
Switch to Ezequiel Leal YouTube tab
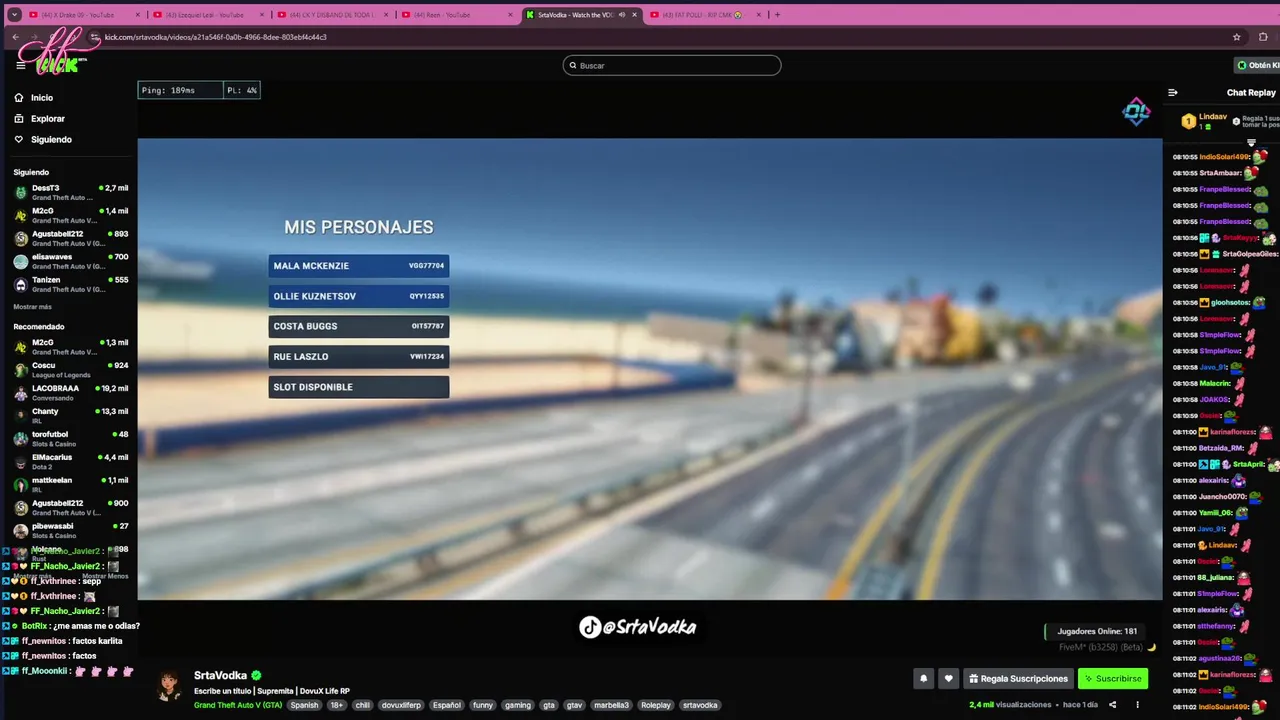coord(209,15)
